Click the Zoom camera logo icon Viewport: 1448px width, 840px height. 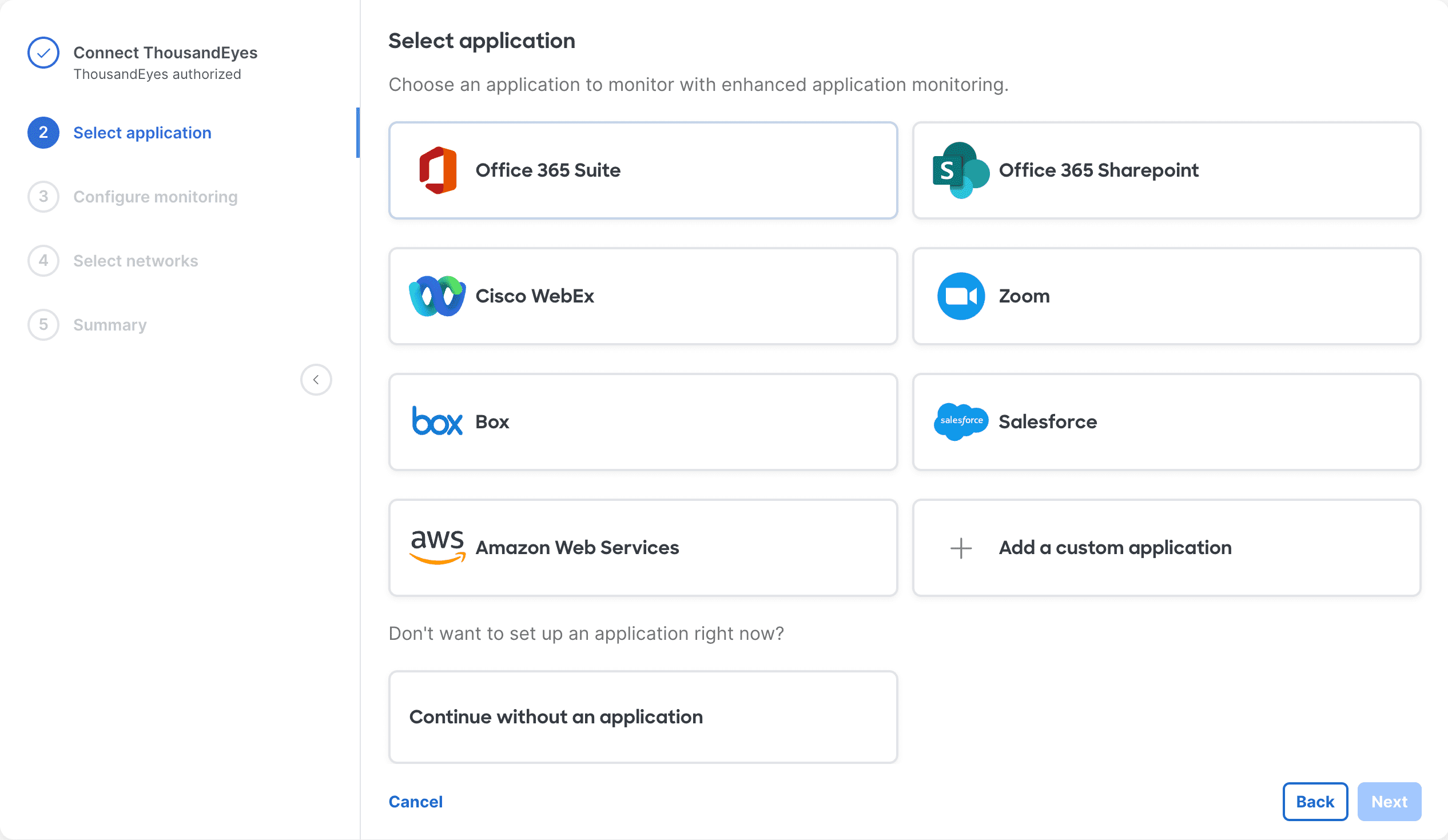tap(961, 296)
